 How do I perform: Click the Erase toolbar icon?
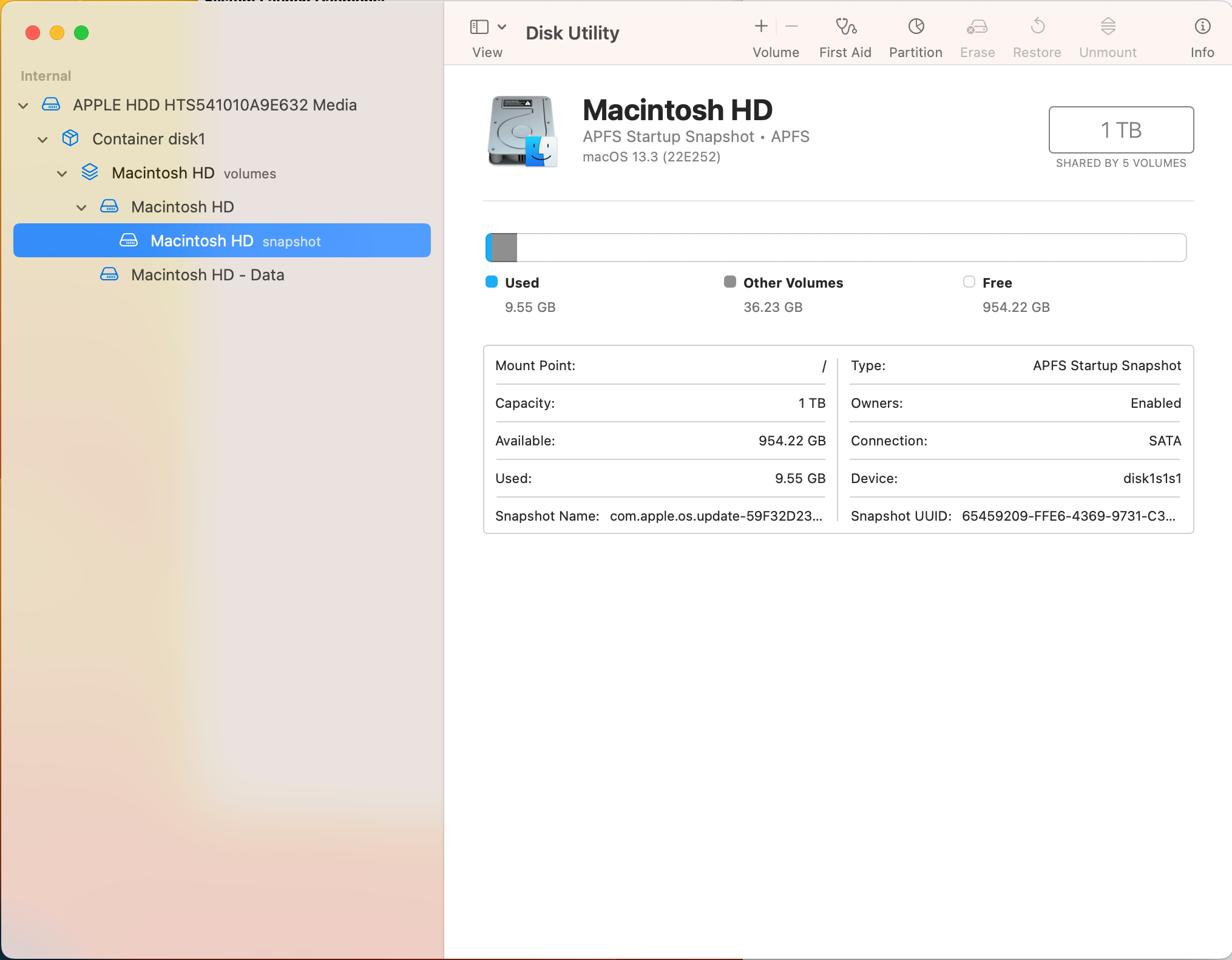coord(977,26)
